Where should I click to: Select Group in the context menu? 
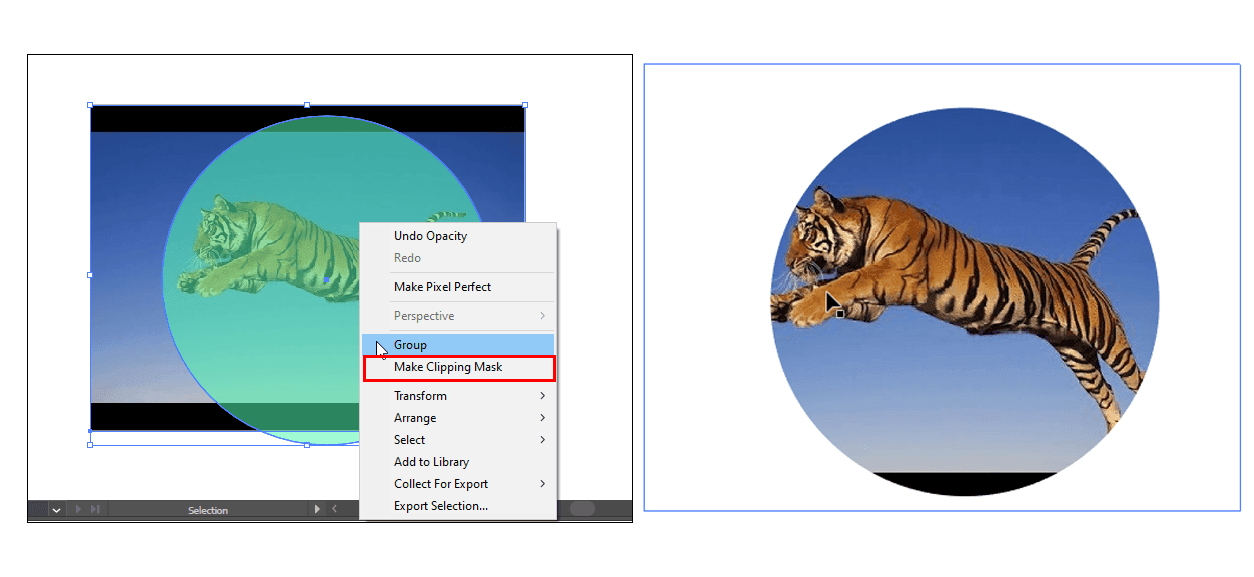410,345
